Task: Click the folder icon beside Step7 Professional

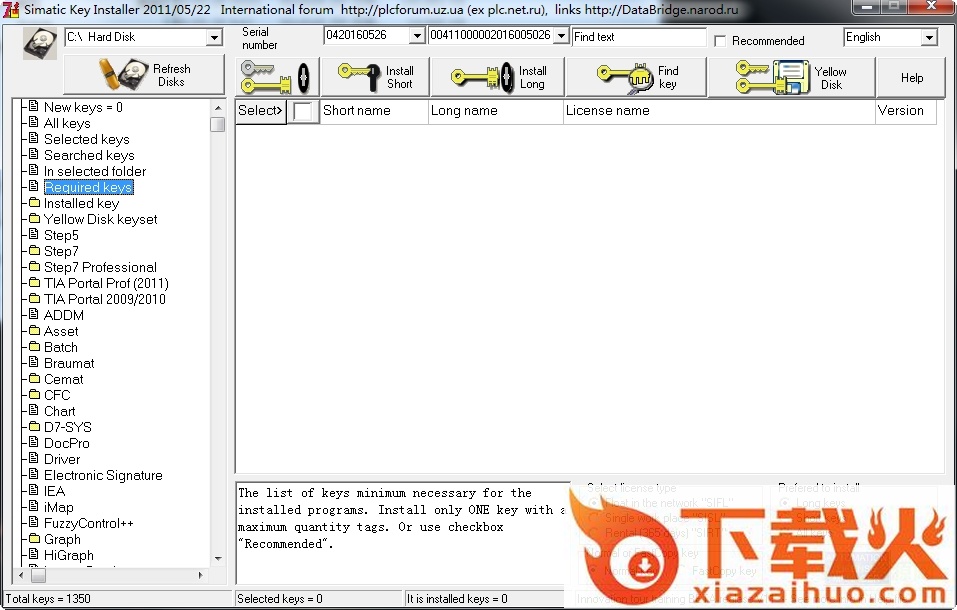Action: [34, 267]
